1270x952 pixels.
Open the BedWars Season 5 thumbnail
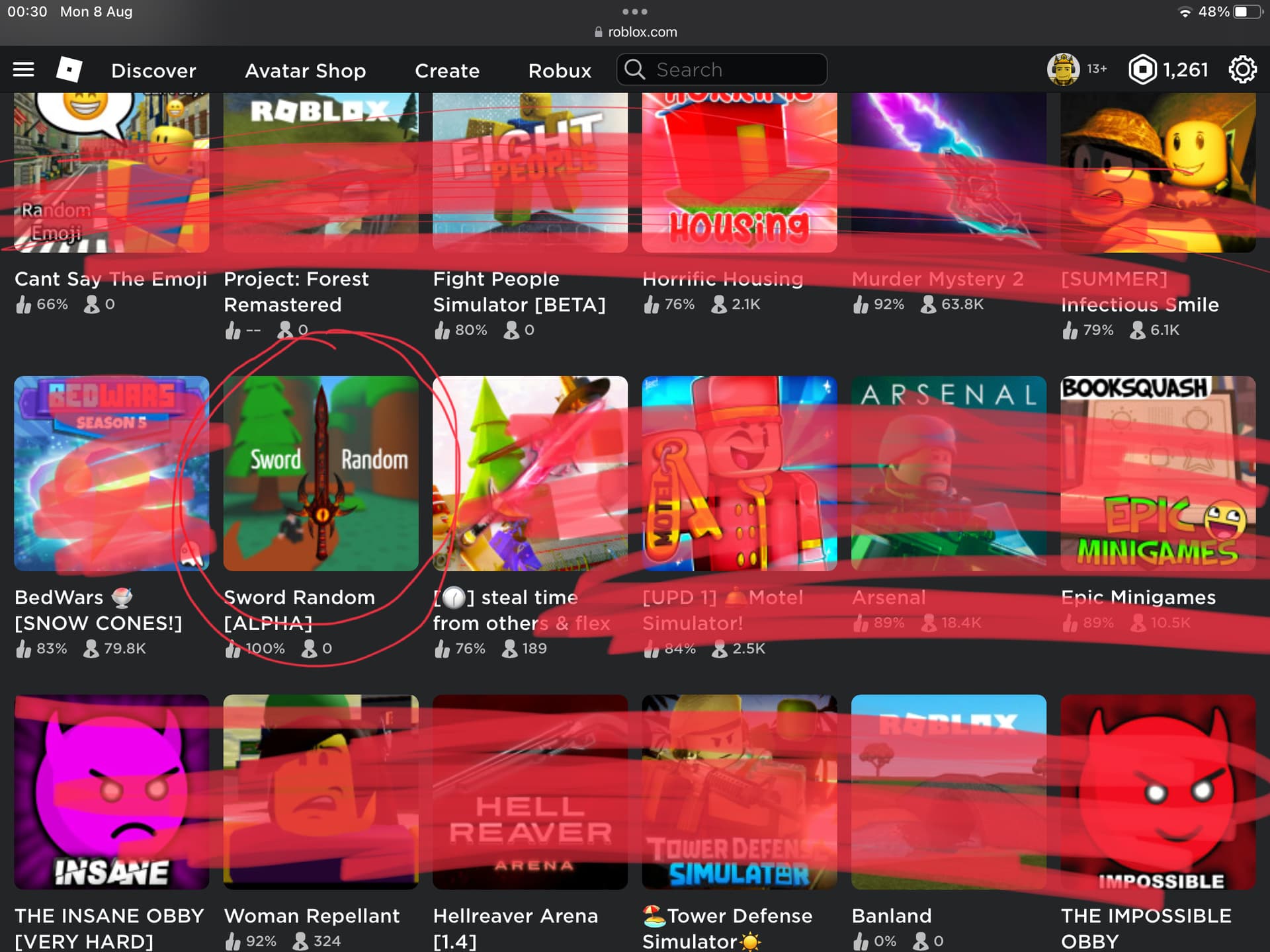click(x=111, y=473)
